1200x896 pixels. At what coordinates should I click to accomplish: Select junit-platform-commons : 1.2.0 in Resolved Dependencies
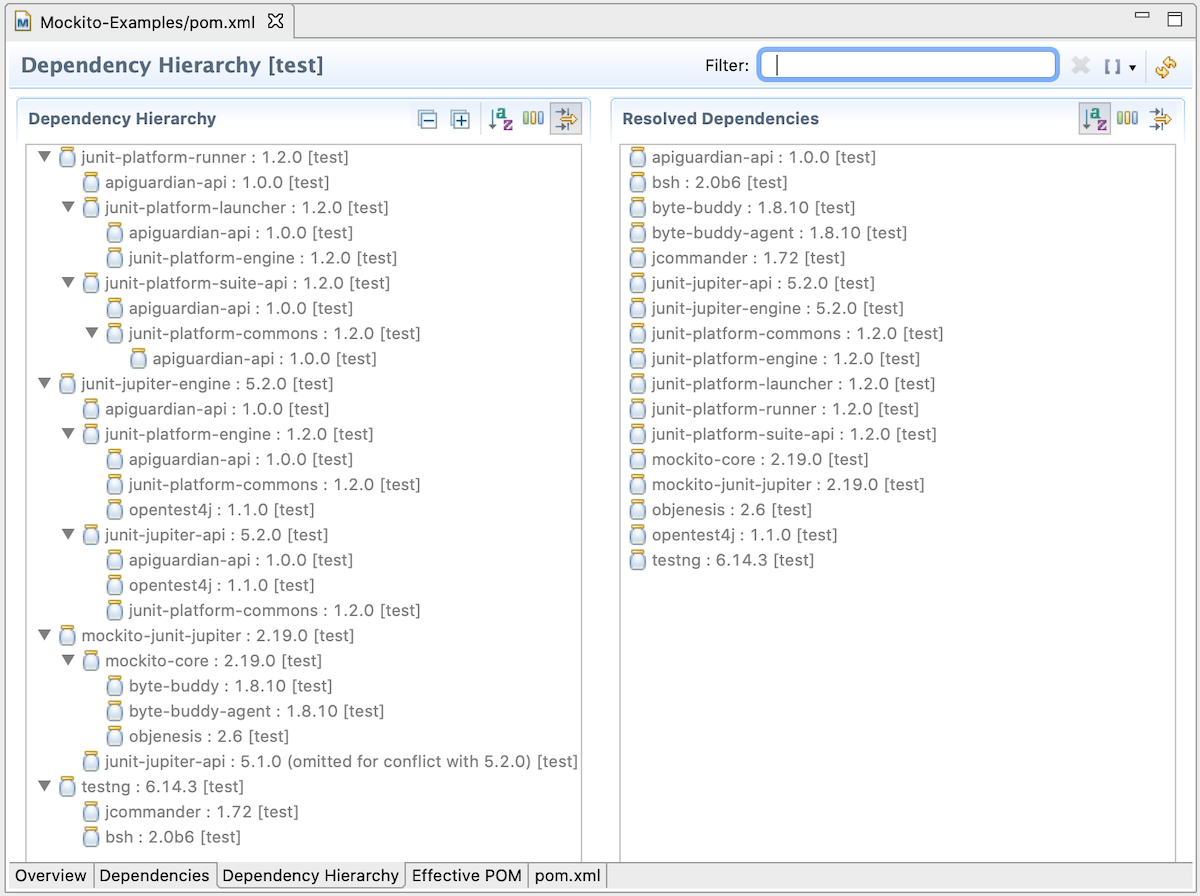click(786, 333)
